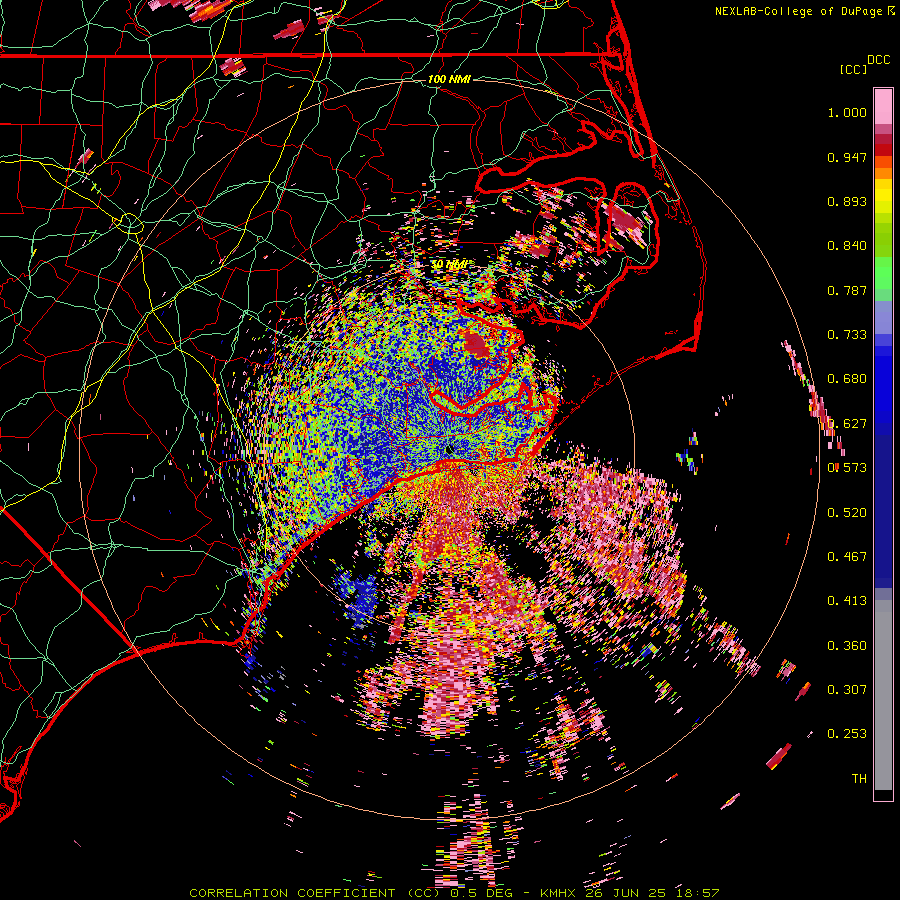Screen dimensions: 900x900
Task: Click the 18:57 timestamp in the caption
Action: click(698, 893)
